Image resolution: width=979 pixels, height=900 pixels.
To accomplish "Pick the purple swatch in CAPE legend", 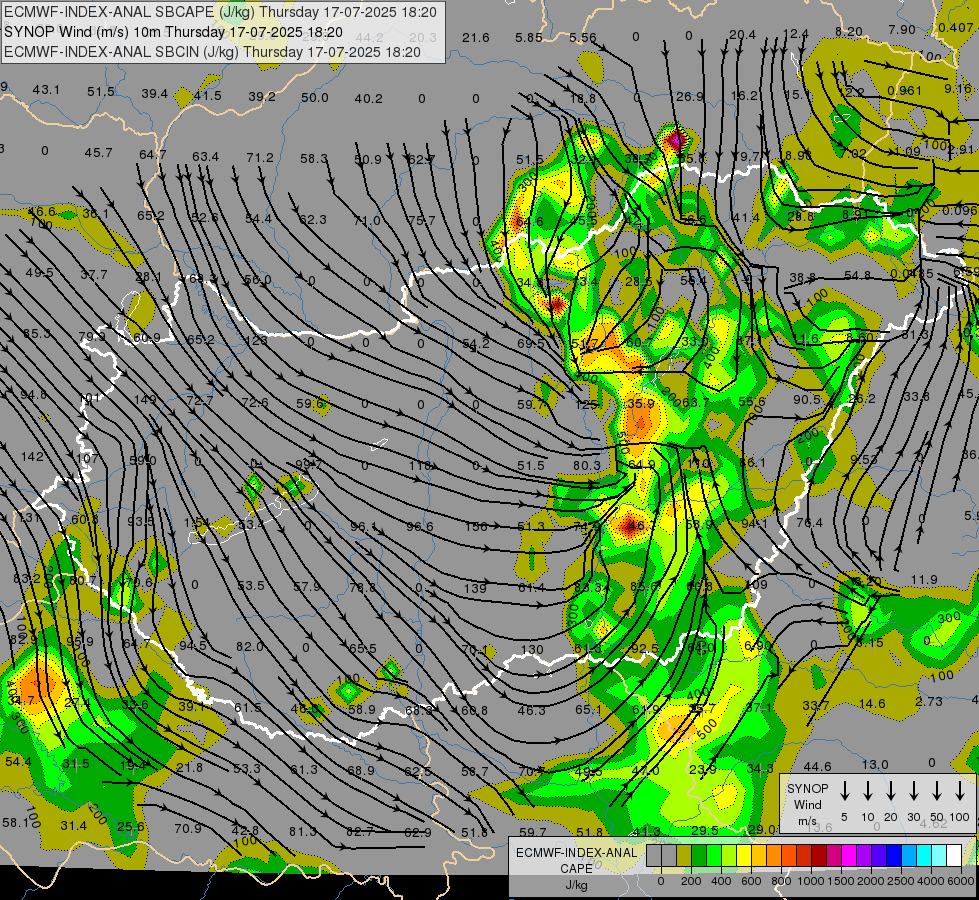I will (x=863, y=855).
